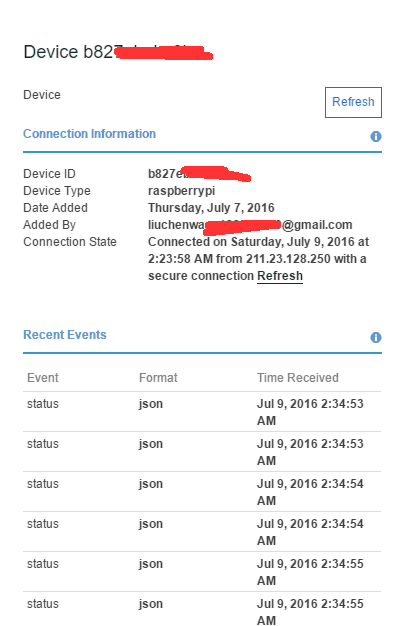Select the page title starting with Device b82
Screen dimensions: 396x626
(118, 52)
